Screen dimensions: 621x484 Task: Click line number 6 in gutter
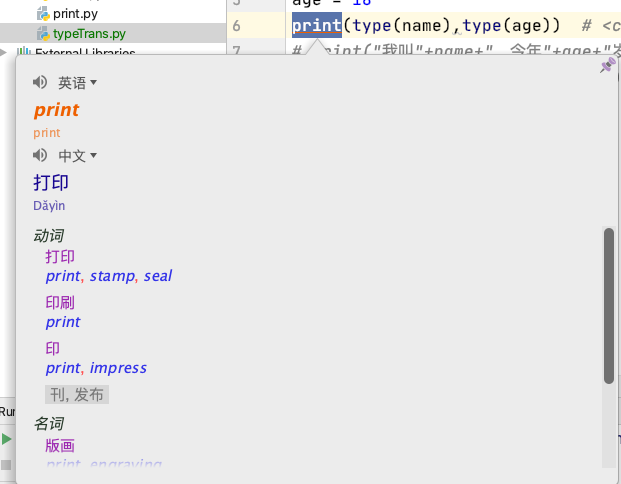tap(236, 26)
